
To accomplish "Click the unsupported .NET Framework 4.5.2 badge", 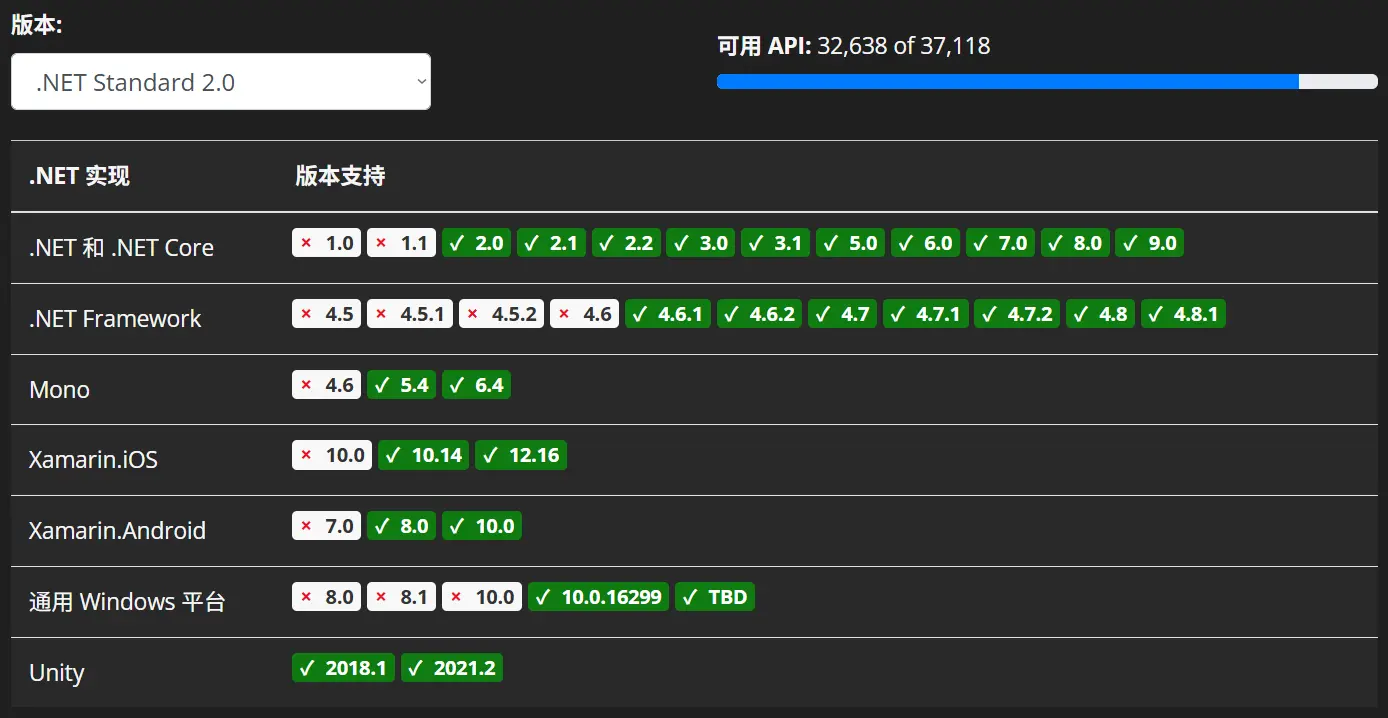I will tap(501, 314).
